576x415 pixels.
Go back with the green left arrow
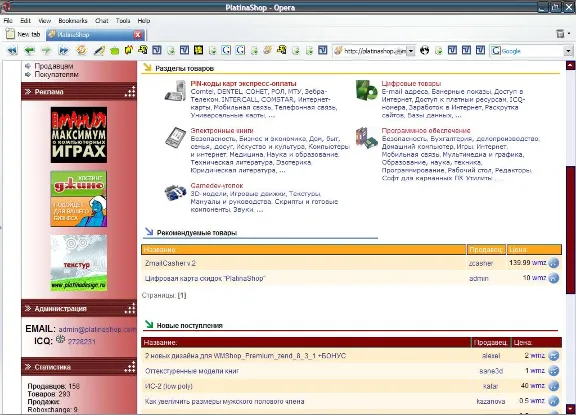[29, 50]
